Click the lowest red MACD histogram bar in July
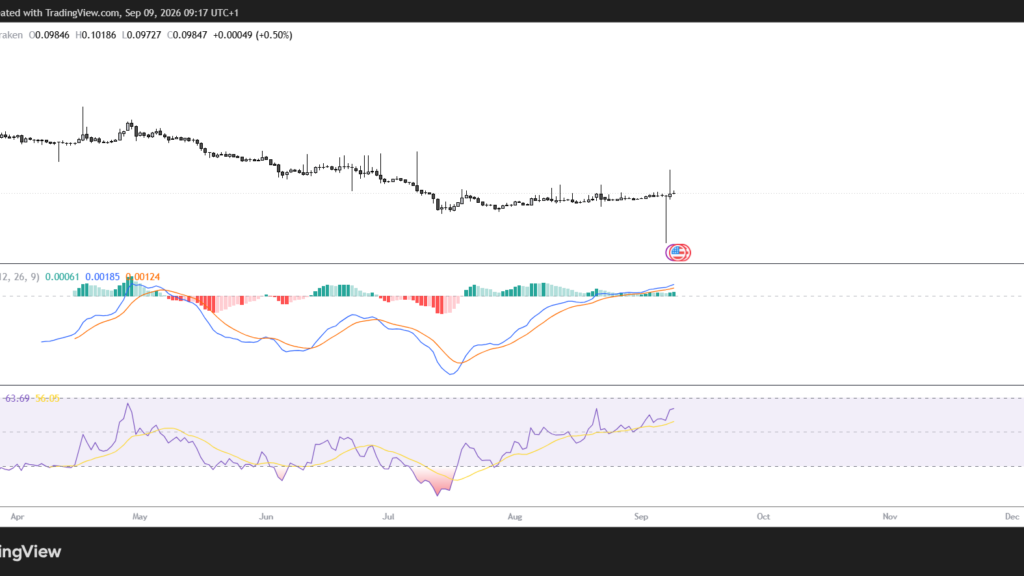Screen dimensions: 1024x576 [x=439, y=305]
